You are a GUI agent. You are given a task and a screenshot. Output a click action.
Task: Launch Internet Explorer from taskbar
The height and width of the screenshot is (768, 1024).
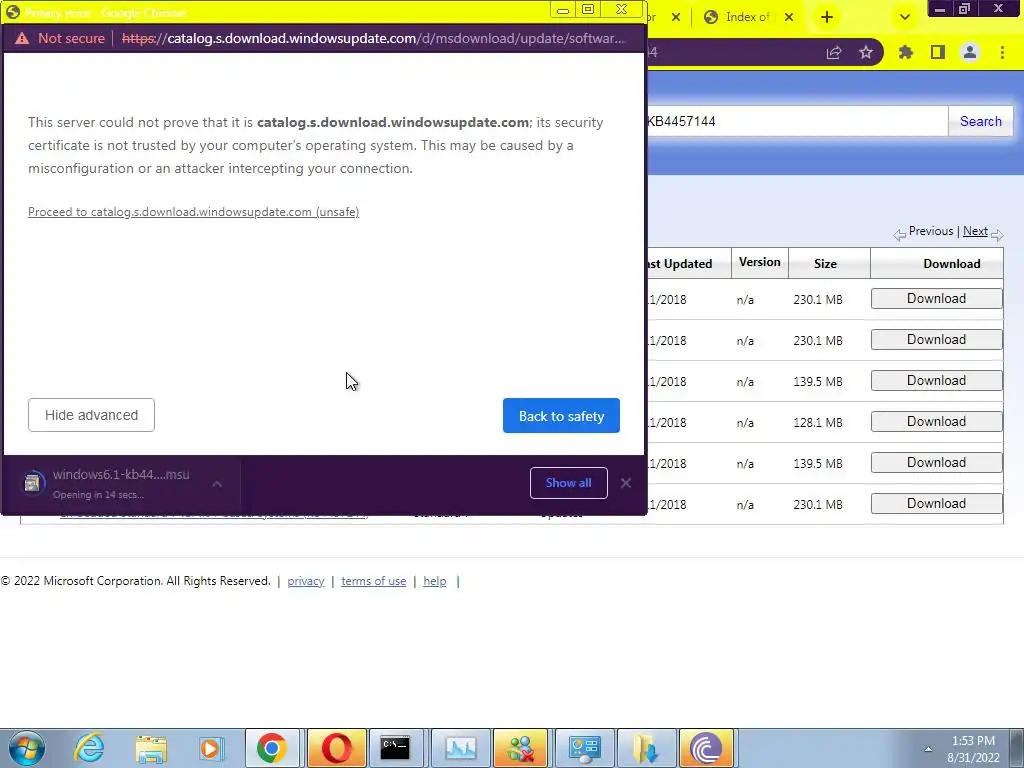pos(89,748)
